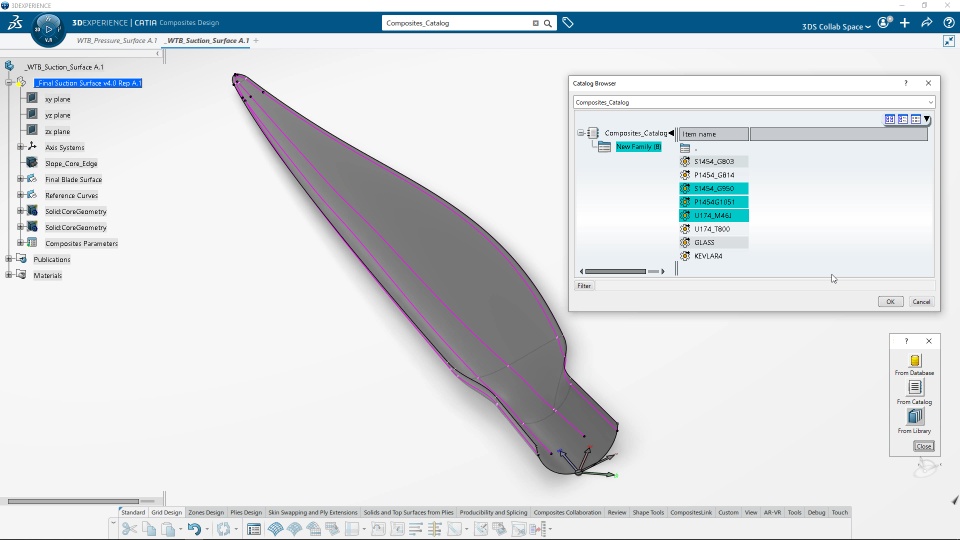Switch Catalog Browser to details table view icon

(x=915, y=119)
